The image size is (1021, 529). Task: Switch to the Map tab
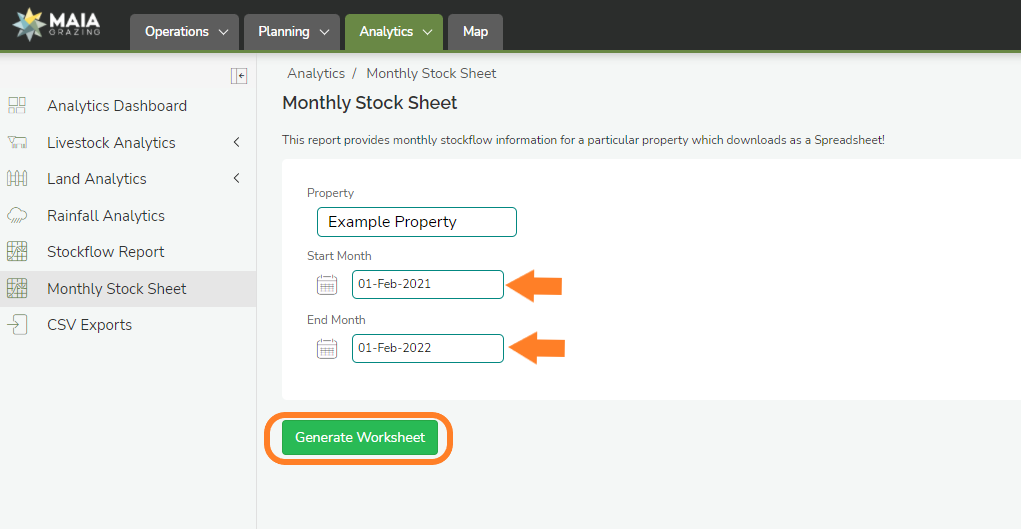pyautogui.click(x=475, y=32)
